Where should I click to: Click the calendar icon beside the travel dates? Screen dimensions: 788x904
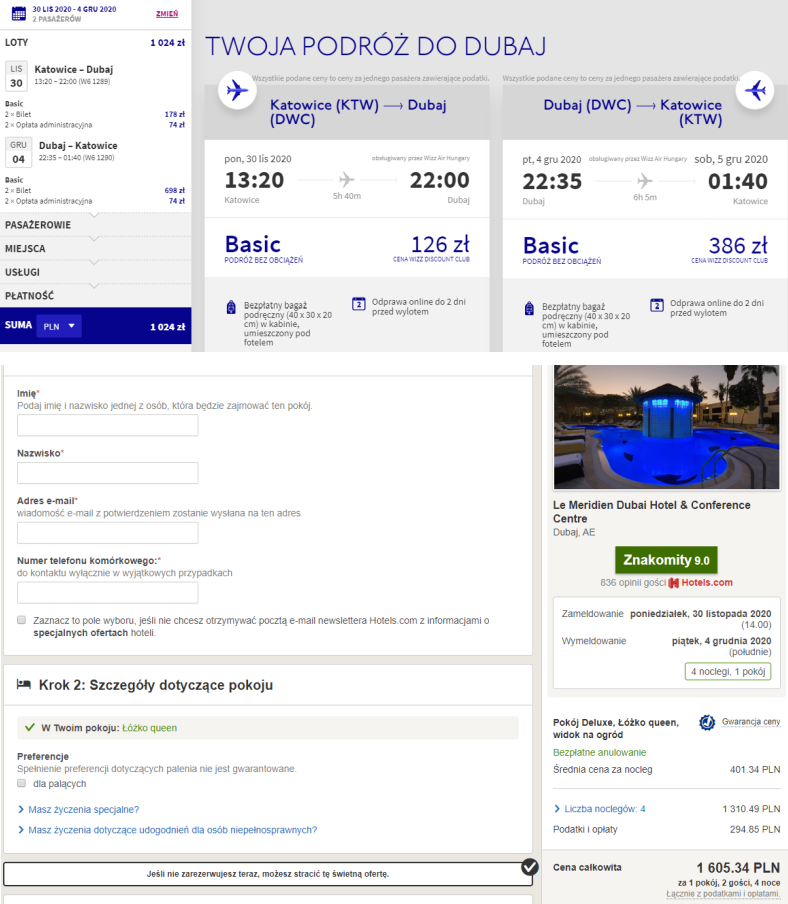tap(18, 13)
